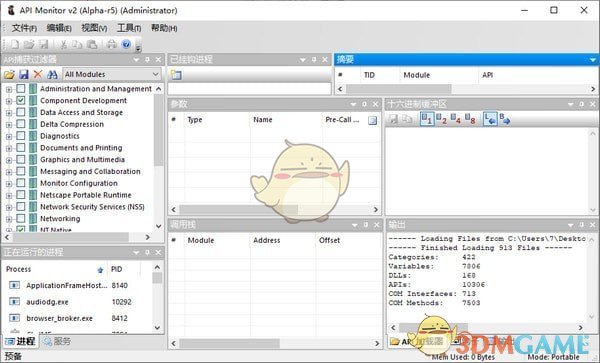Click the Paste clipboard toolbar icon

[92, 44]
